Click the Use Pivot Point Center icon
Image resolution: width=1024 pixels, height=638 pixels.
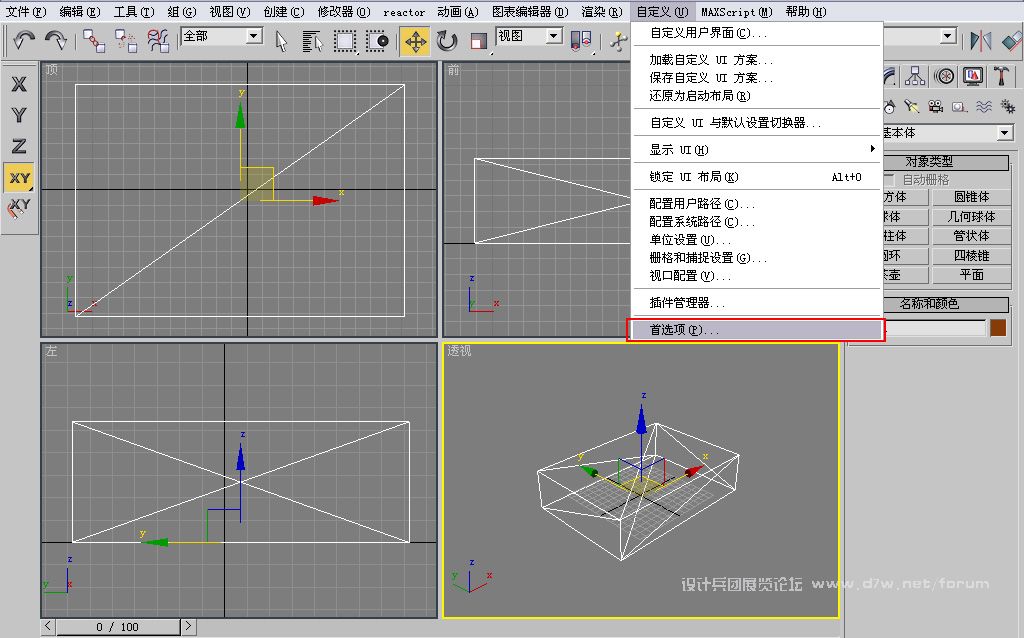tap(581, 40)
